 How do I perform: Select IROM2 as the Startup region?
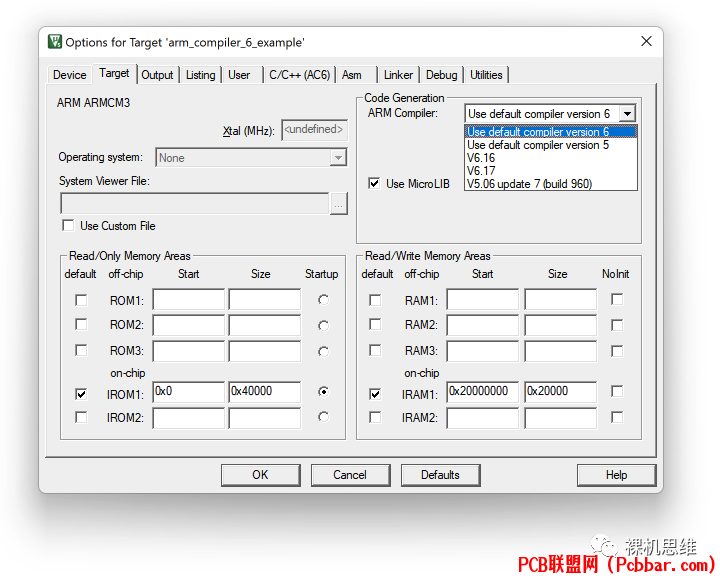tap(323, 416)
